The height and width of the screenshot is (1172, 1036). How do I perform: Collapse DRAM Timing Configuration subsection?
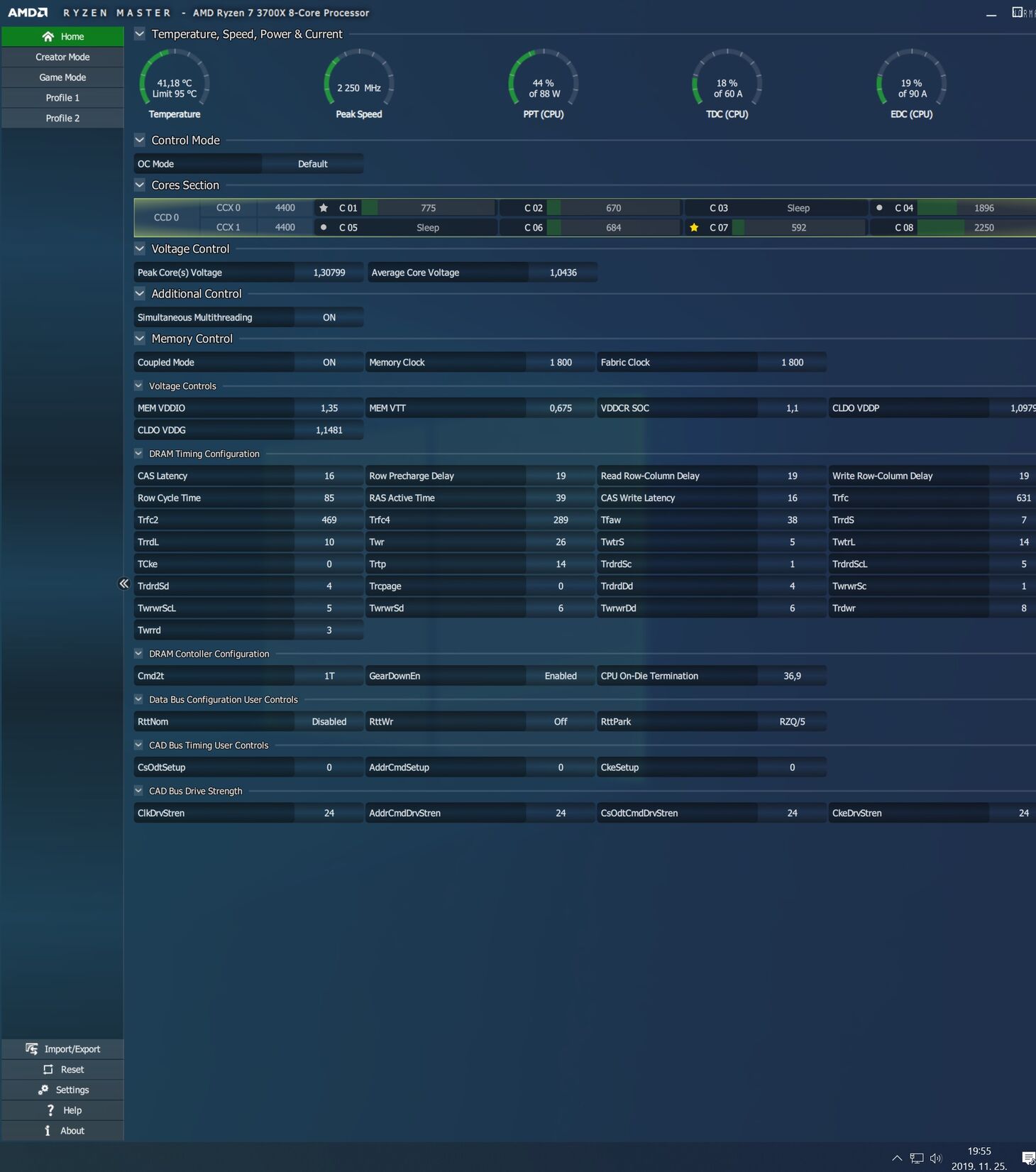(138, 453)
